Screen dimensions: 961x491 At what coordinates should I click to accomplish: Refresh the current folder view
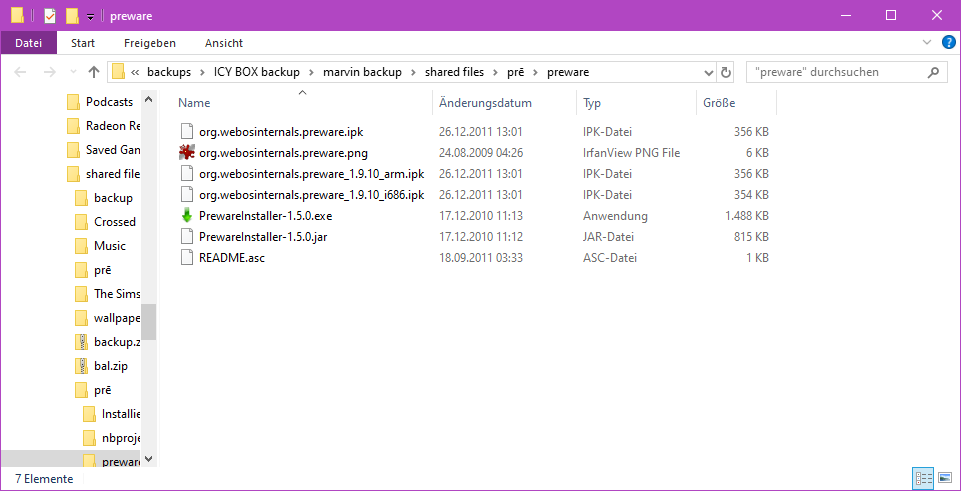pyautogui.click(x=726, y=72)
